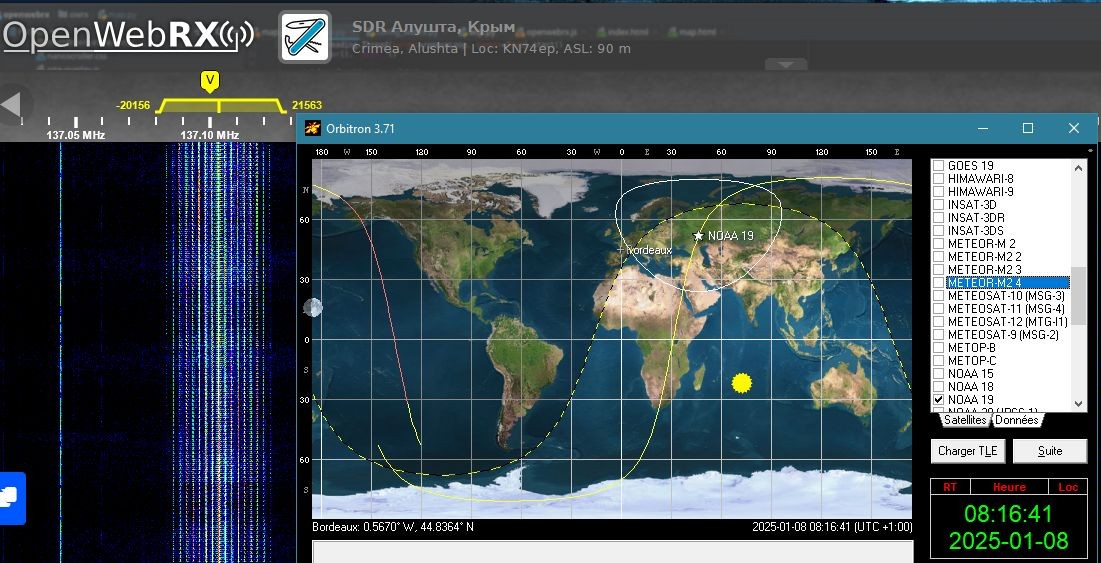Viewport: 1101px width, 563px height.
Task: Select the RT real-time mode label
Action: [950, 486]
